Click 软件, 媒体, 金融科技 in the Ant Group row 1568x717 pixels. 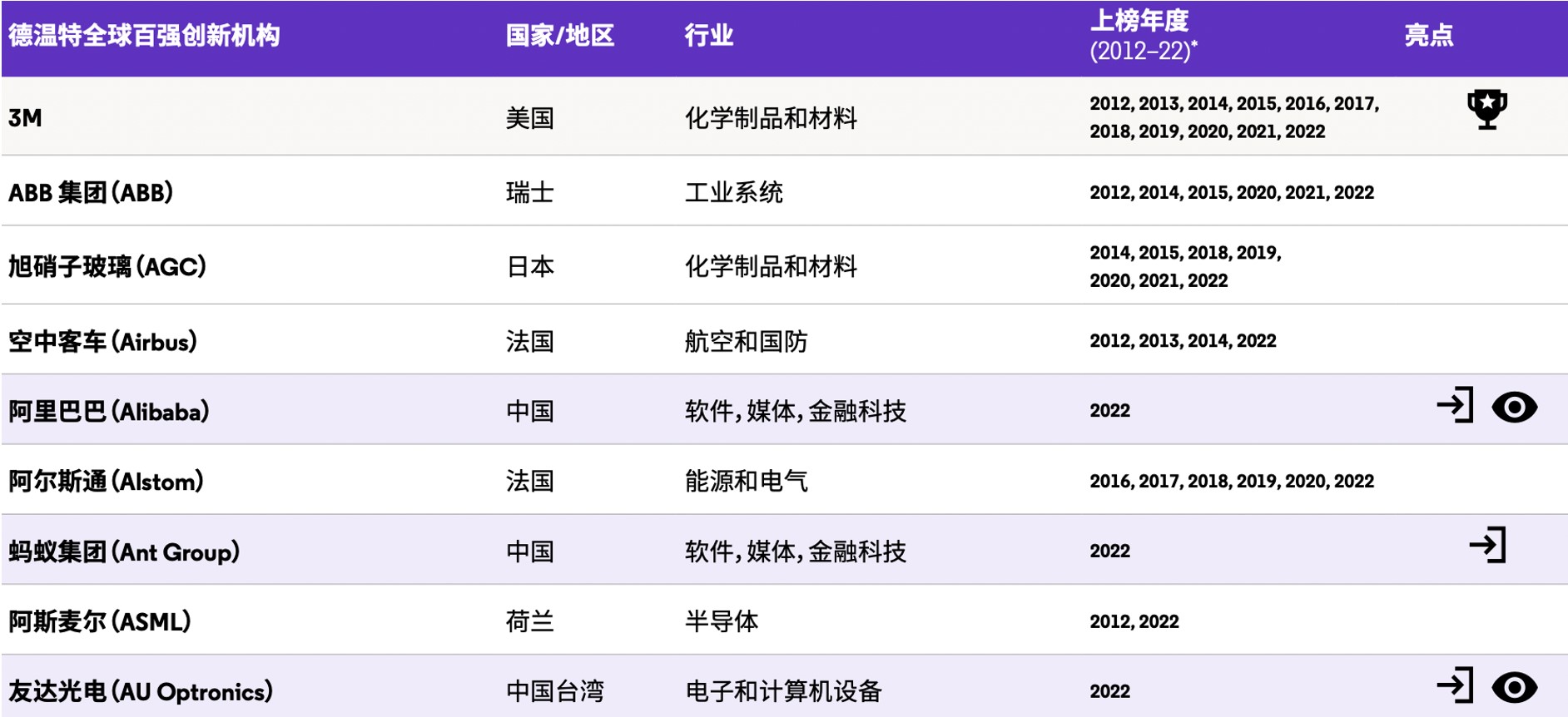(796, 552)
